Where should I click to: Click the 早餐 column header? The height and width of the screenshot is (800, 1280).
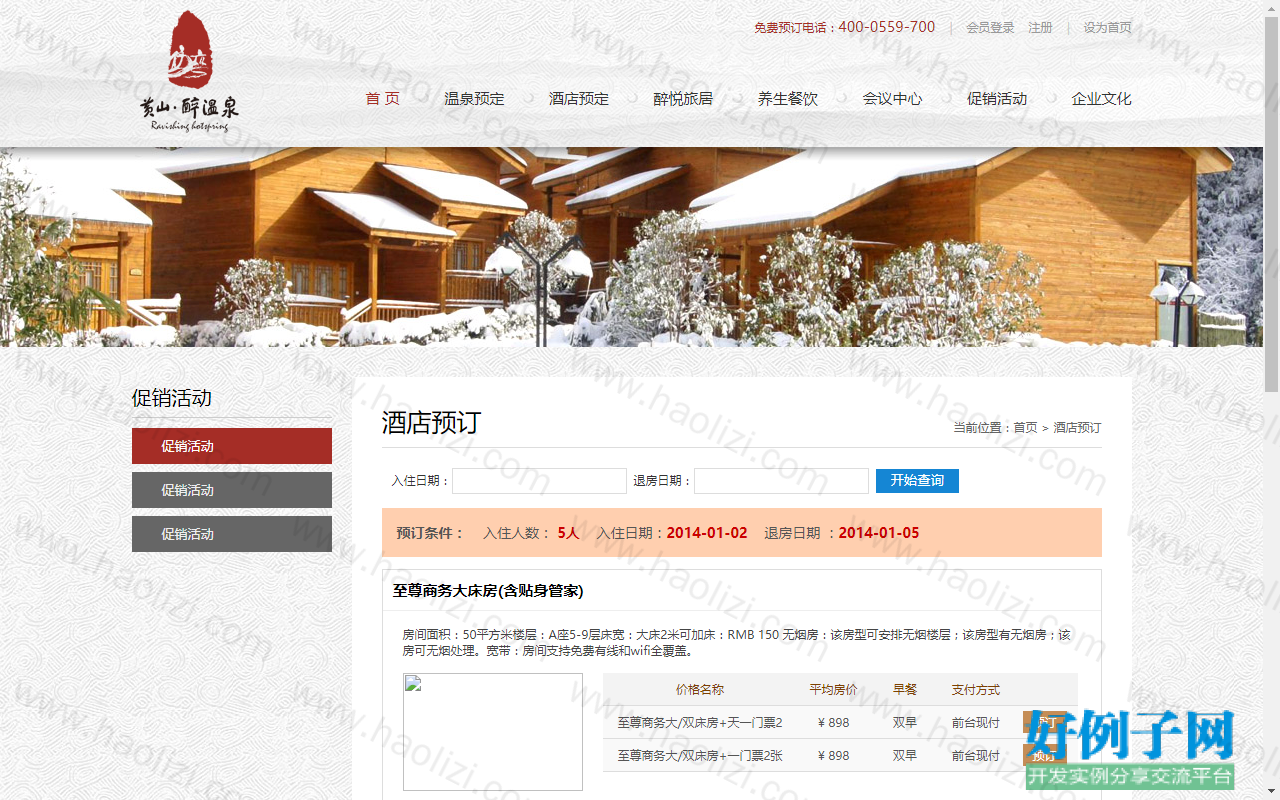click(x=905, y=690)
